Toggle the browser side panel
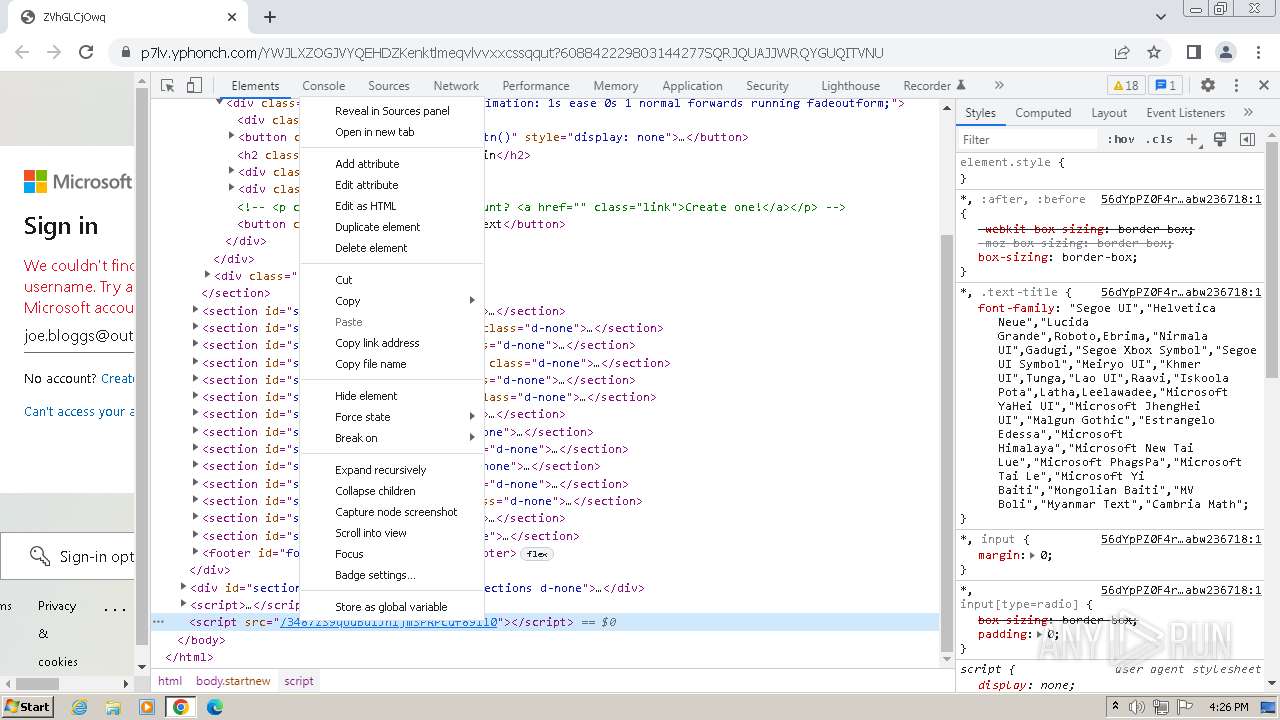This screenshot has height=720, width=1280. [1194, 53]
